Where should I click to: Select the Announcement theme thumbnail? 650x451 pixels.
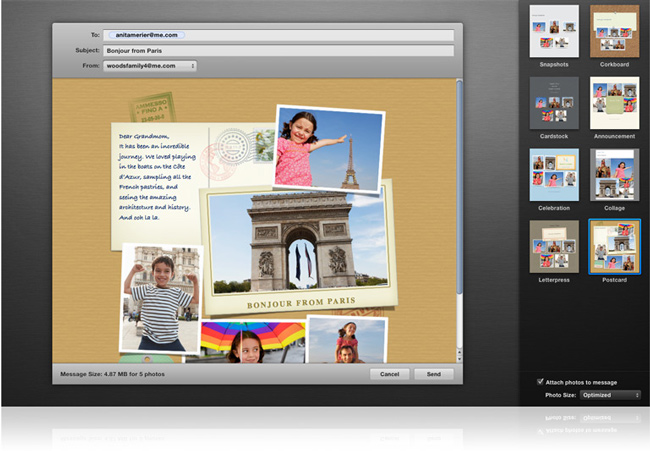[614, 103]
